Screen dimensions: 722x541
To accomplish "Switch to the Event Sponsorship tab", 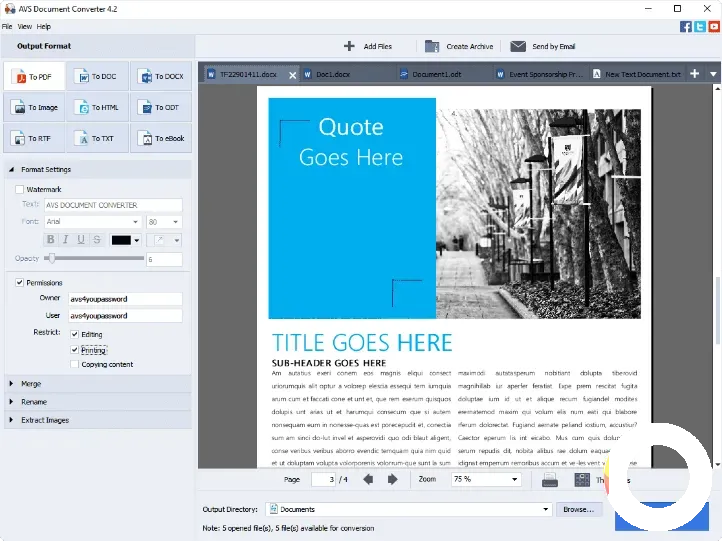I will [x=541, y=74].
